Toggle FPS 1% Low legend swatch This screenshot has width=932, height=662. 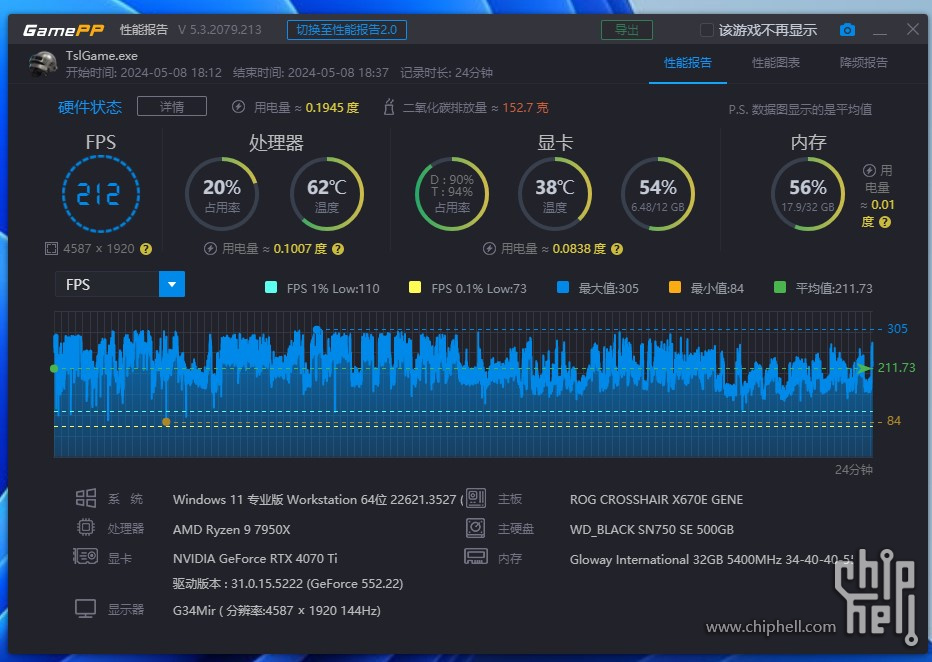[271, 288]
